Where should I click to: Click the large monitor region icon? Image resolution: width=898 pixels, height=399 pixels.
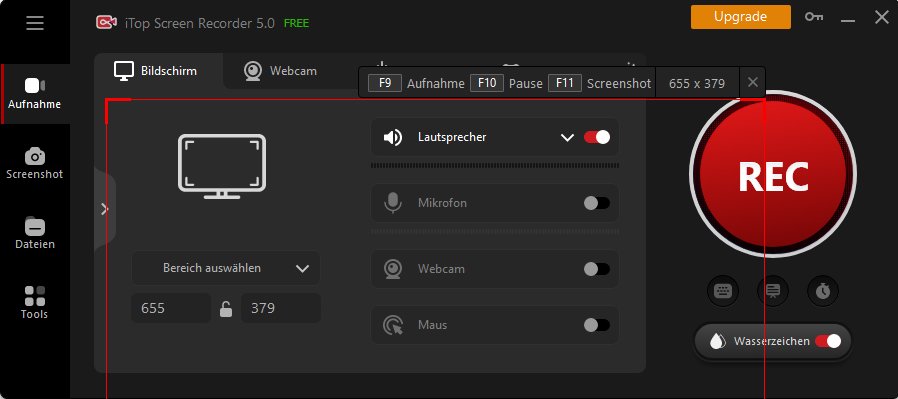(x=222, y=167)
